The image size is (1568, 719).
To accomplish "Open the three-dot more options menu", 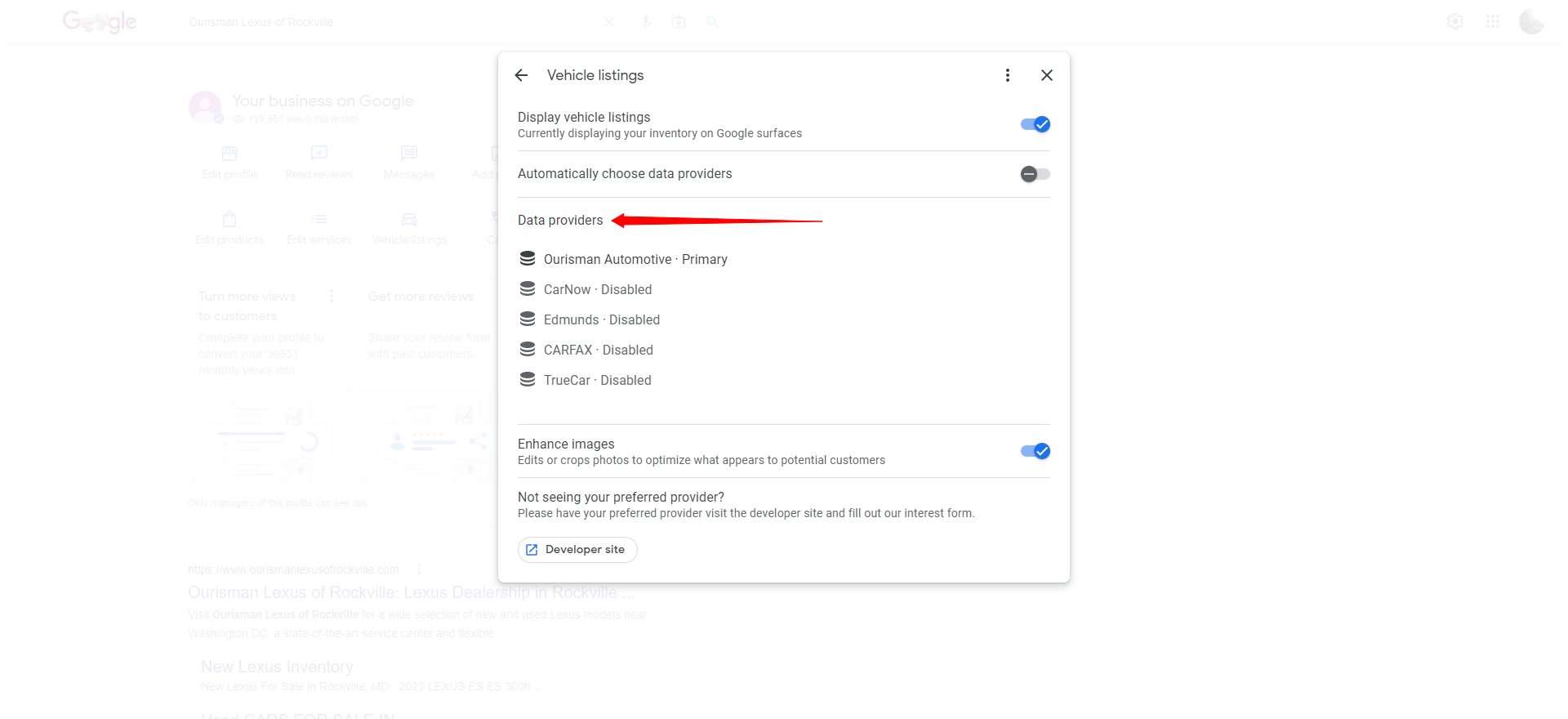I will tap(1008, 75).
